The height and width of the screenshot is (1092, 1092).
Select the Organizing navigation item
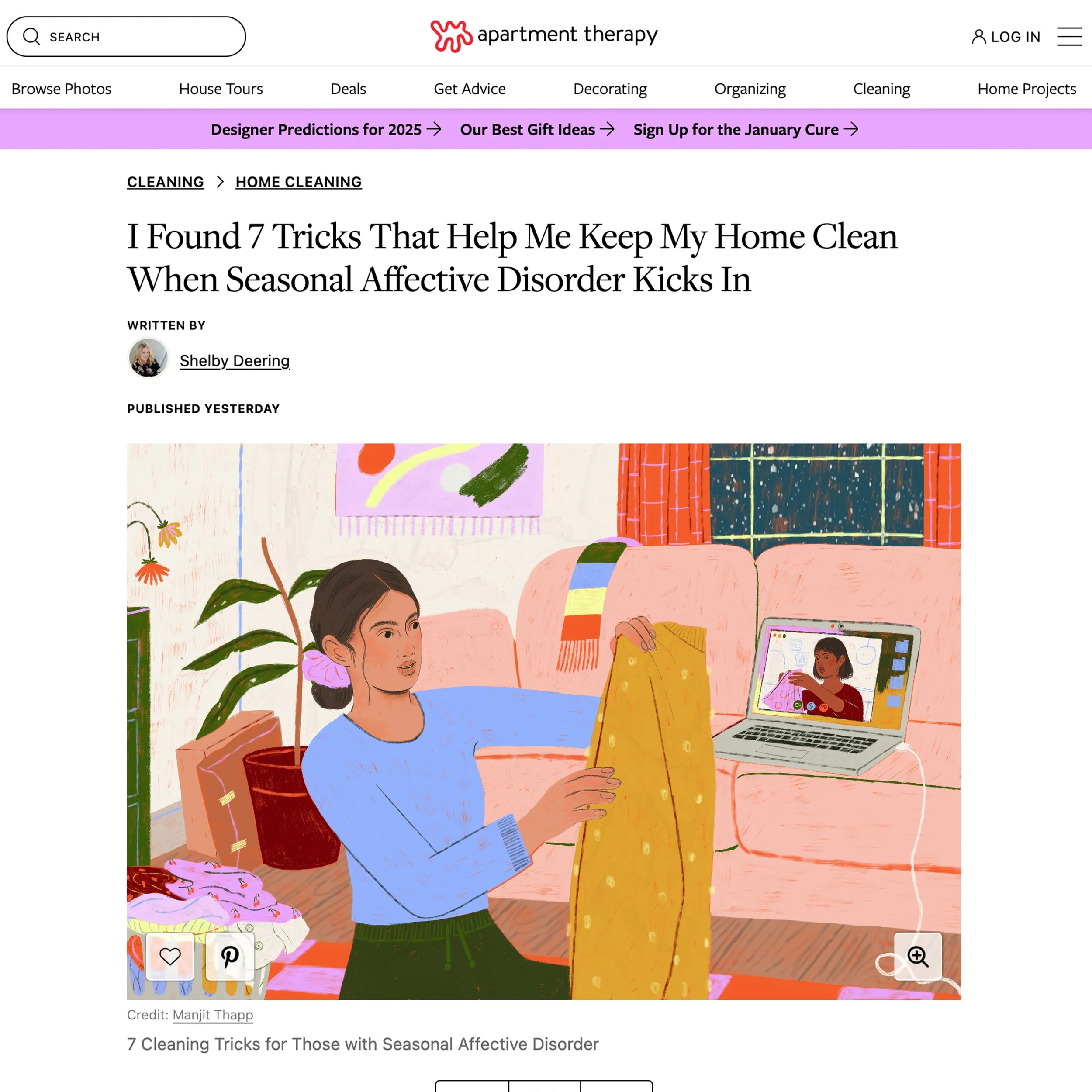[750, 89]
